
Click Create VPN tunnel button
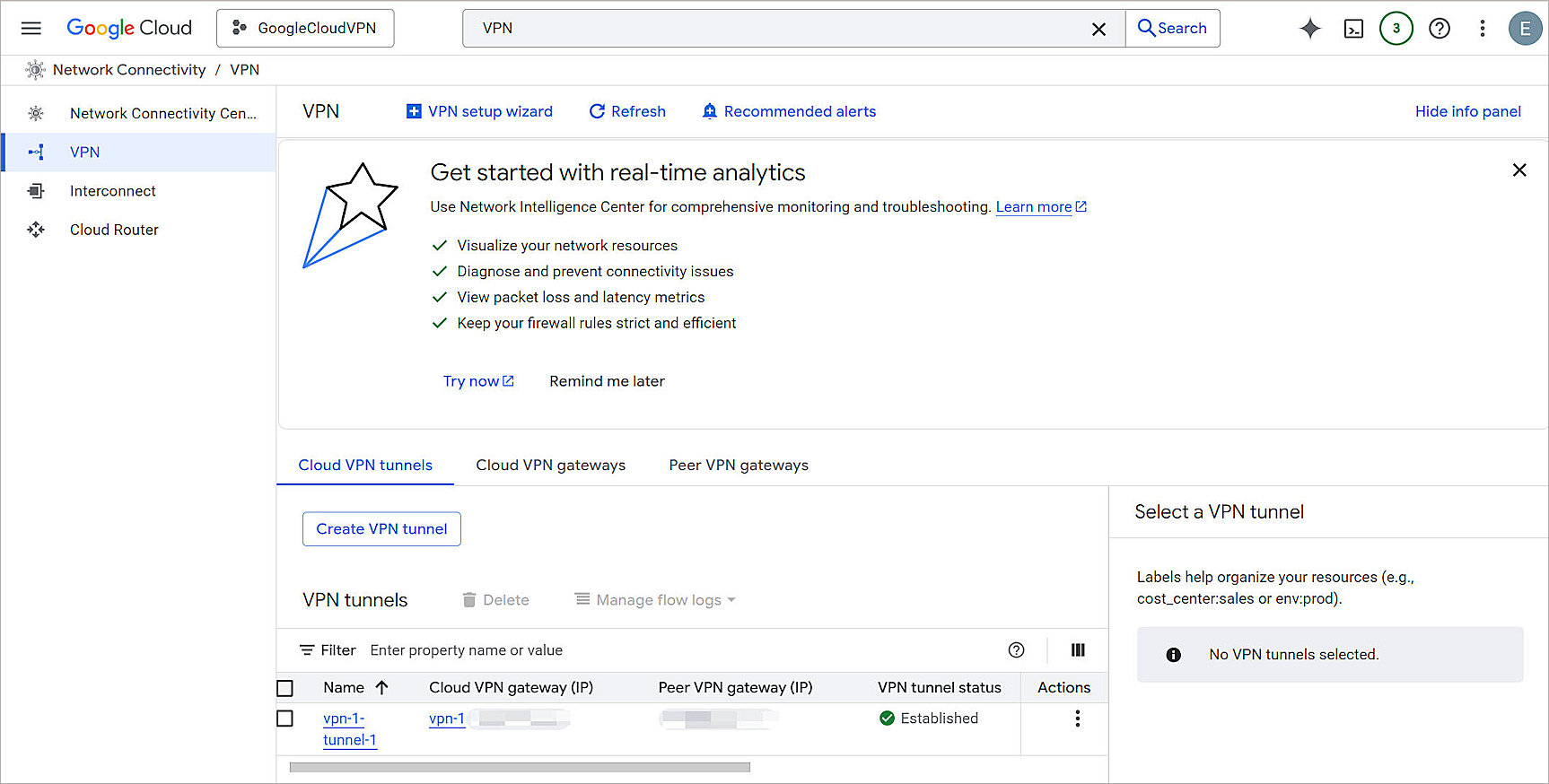[381, 529]
